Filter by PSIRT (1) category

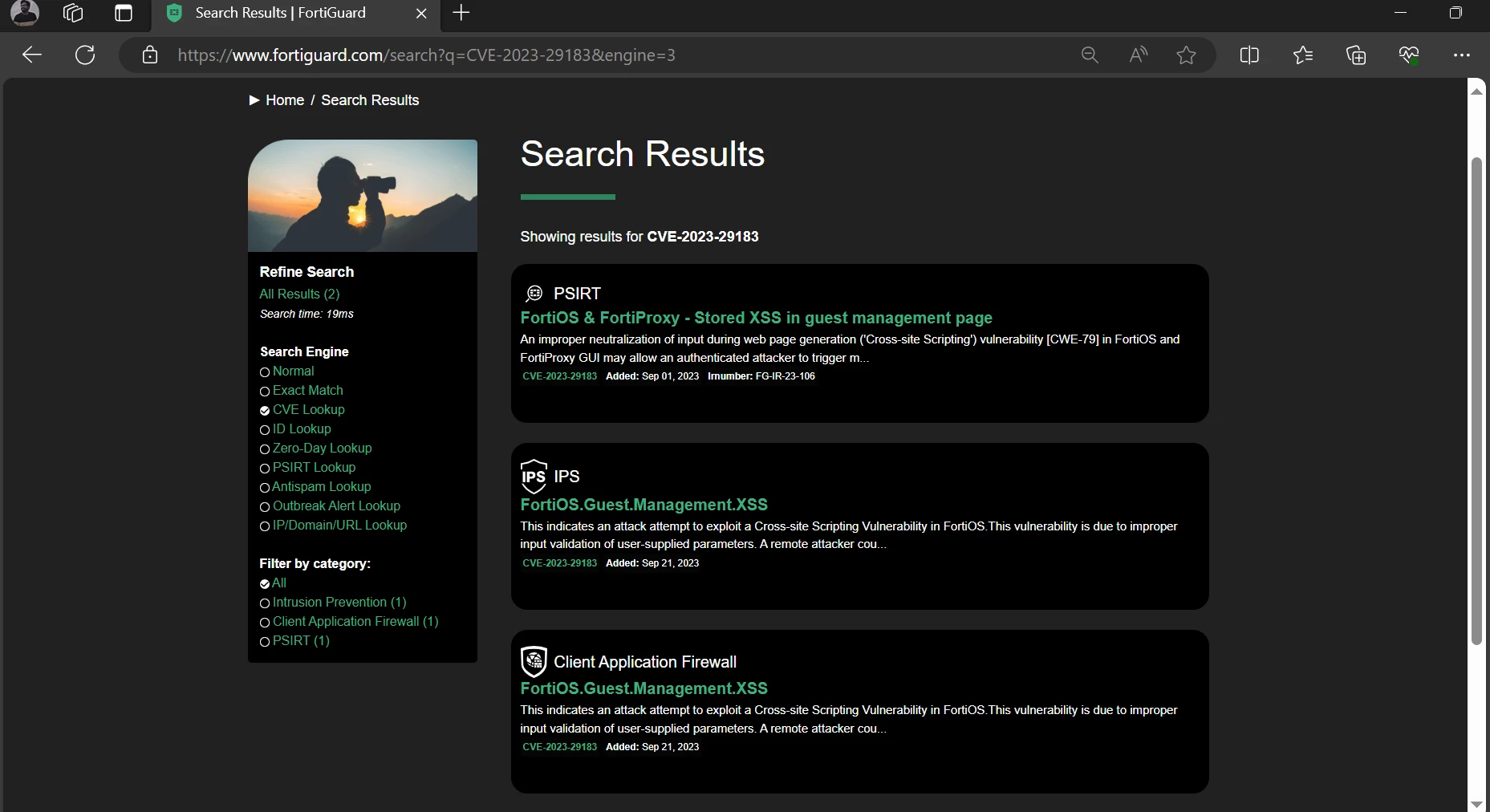tap(294, 641)
